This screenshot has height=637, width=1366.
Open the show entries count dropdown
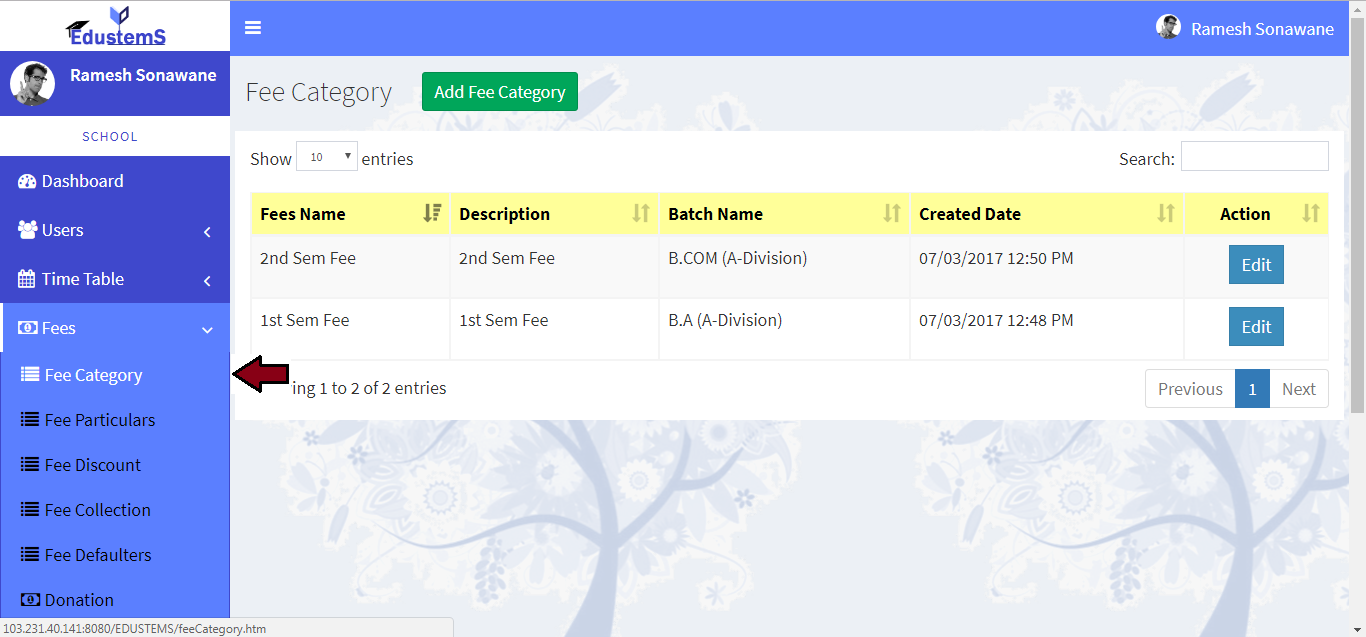(x=327, y=158)
